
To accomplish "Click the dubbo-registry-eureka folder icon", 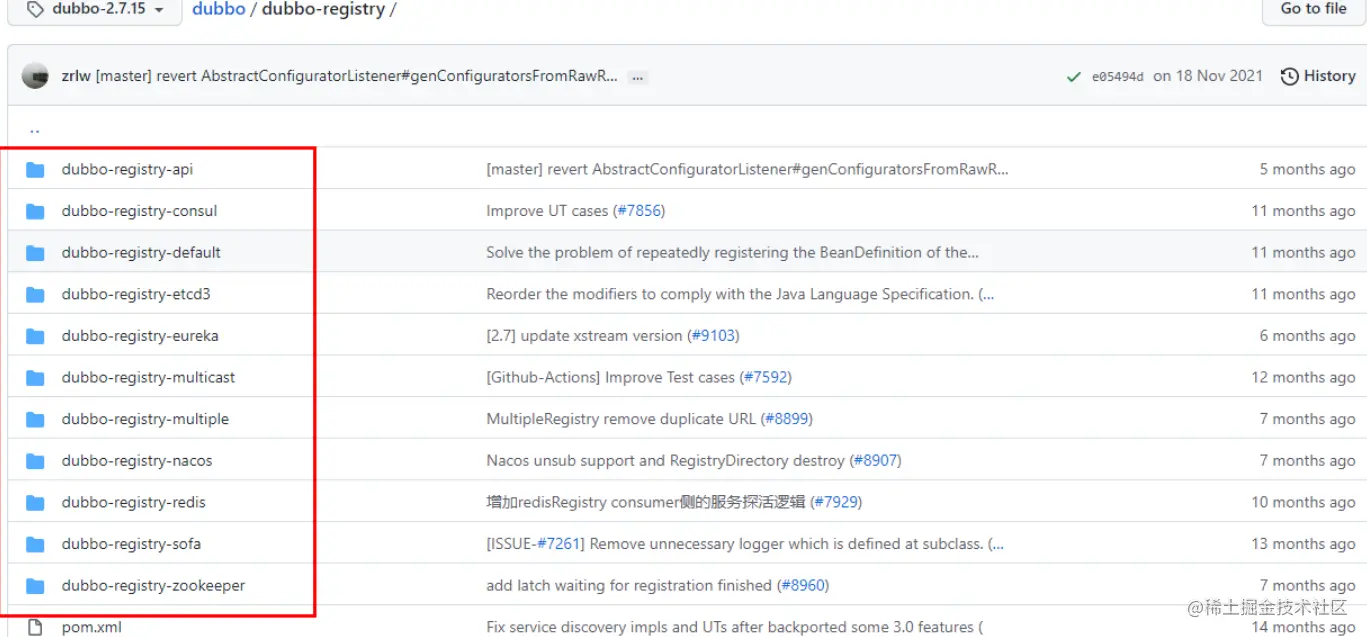I will click(x=35, y=336).
